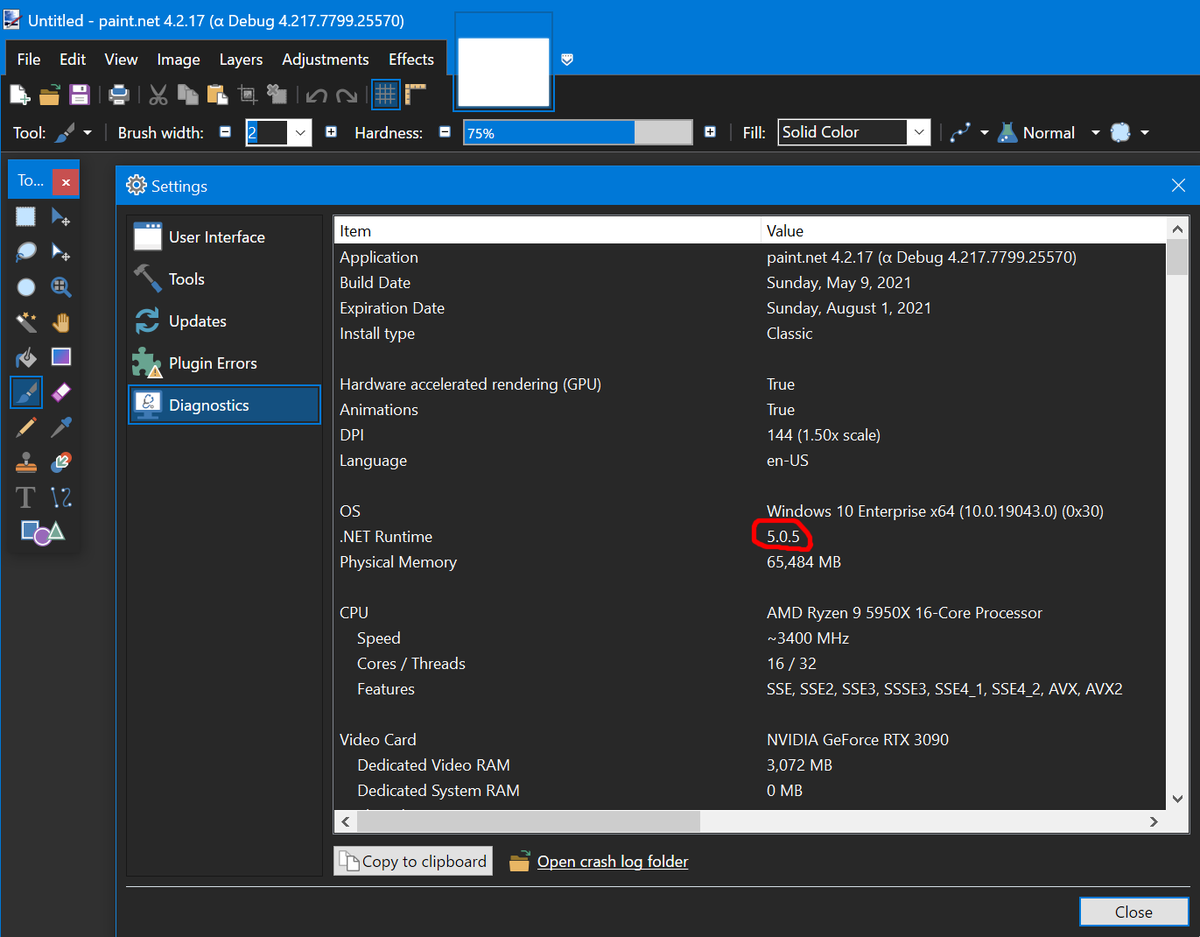Image resolution: width=1200 pixels, height=937 pixels.
Task: Select the Pan hand tool
Action: pos(61,322)
